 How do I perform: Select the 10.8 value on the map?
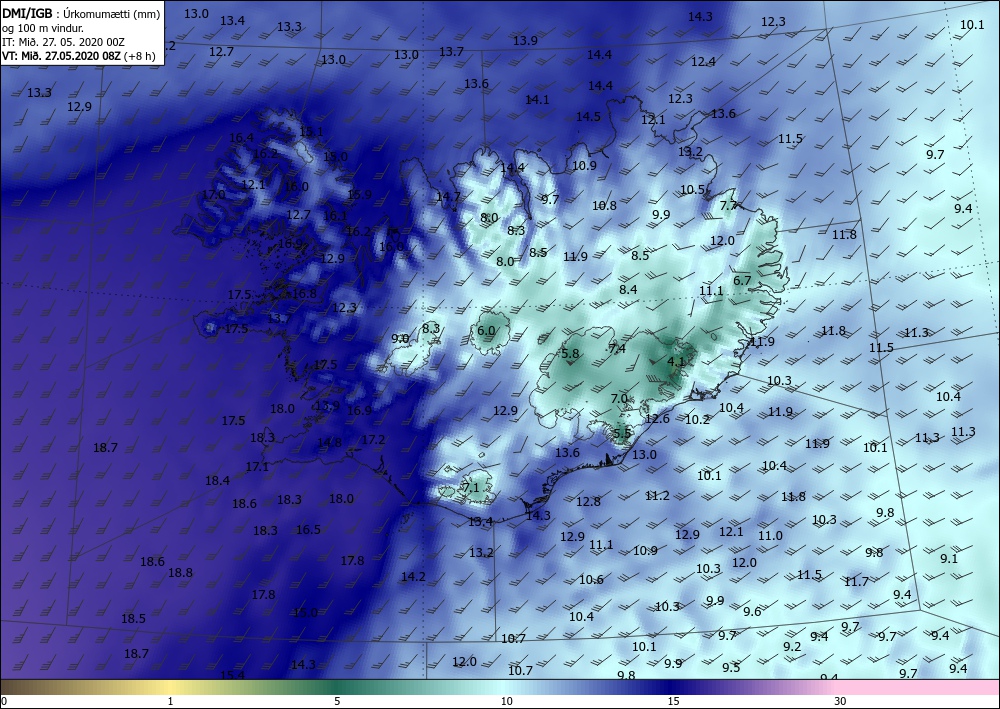(x=604, y=205)
